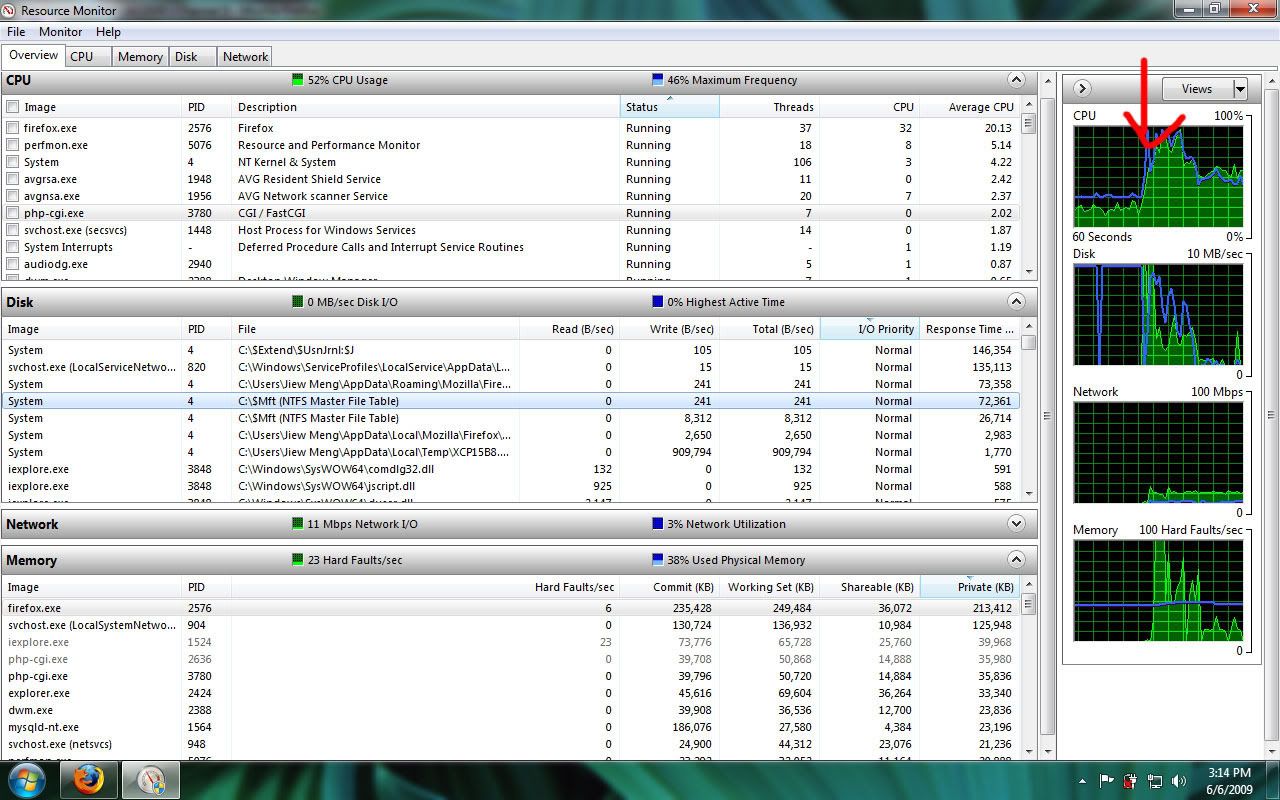The height and width of the screenshot is (800, 1280).
Task: Show hidden system tray icons
Action: click(x=1082, y=781)
